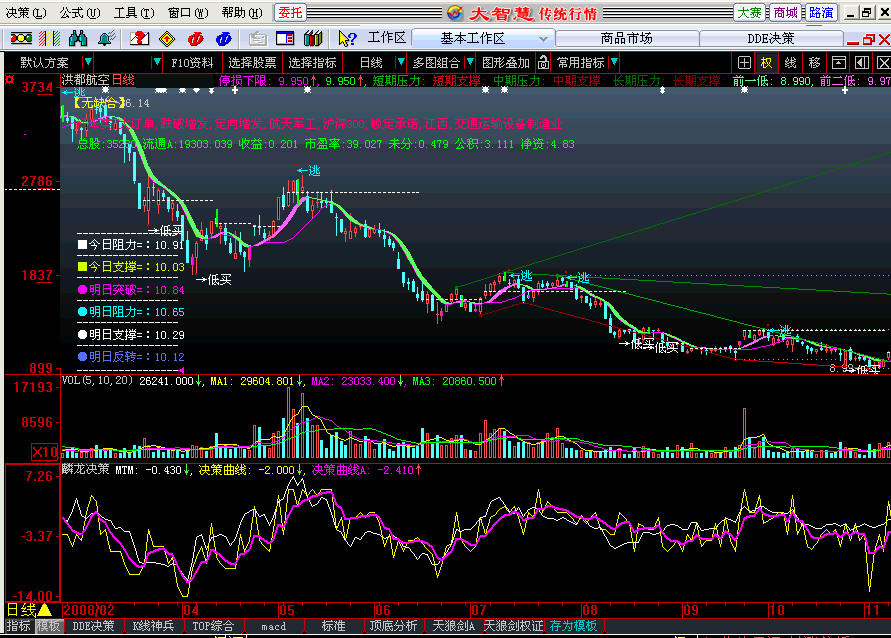
Task: Select the 顶底分析 bottom tab
Action: (x=393, y=626)
